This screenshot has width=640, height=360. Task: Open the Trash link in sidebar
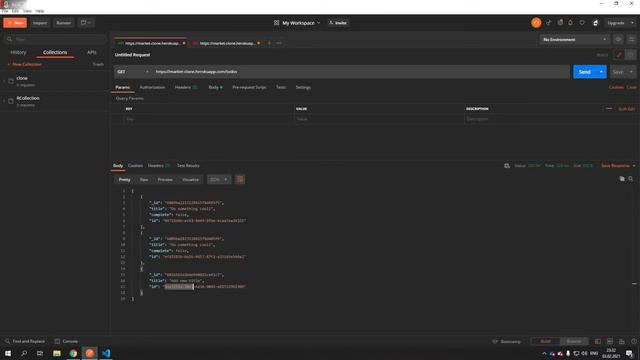pos(98,64)
